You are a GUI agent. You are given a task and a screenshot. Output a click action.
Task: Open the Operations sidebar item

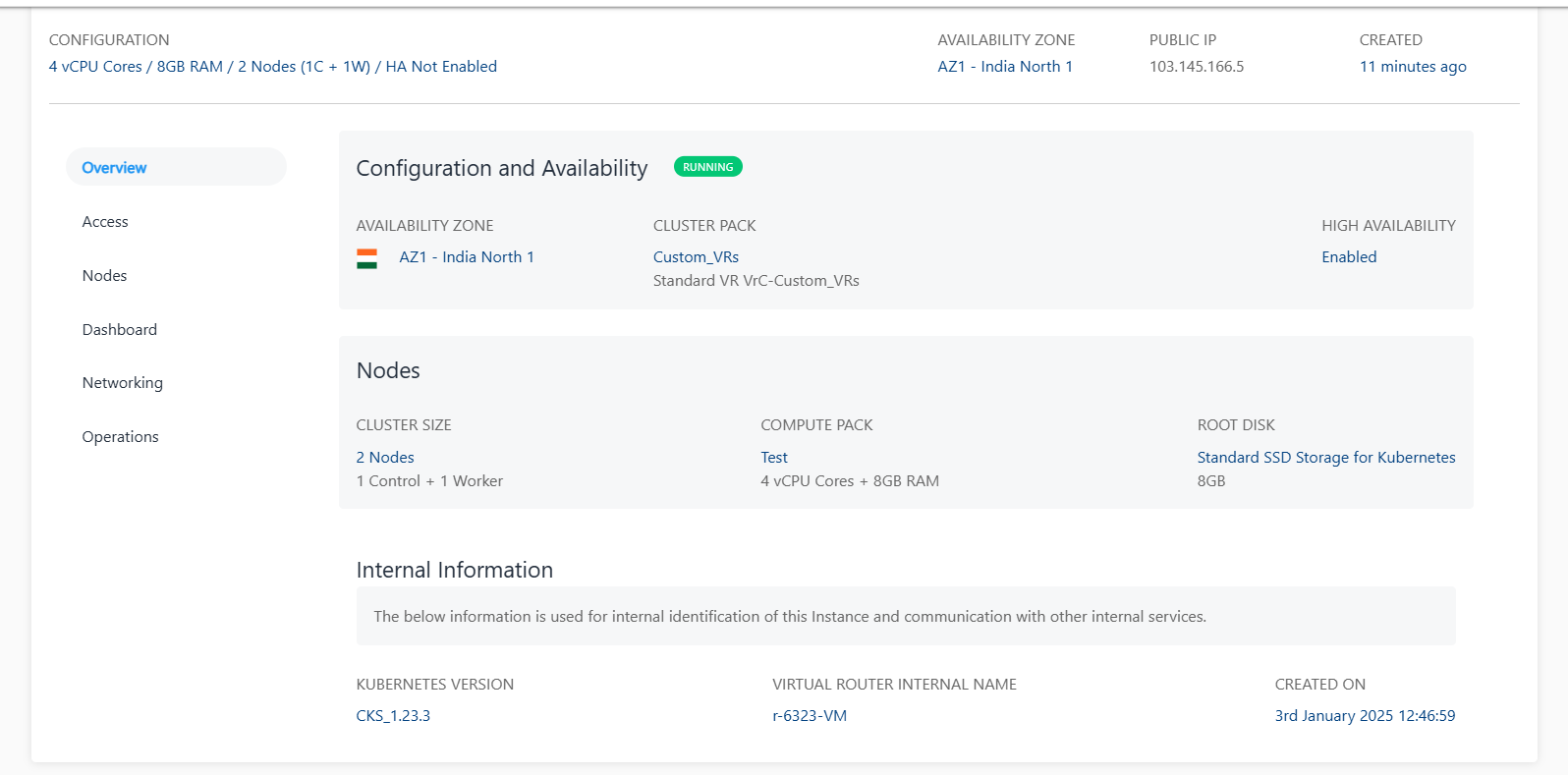[120, 437]
